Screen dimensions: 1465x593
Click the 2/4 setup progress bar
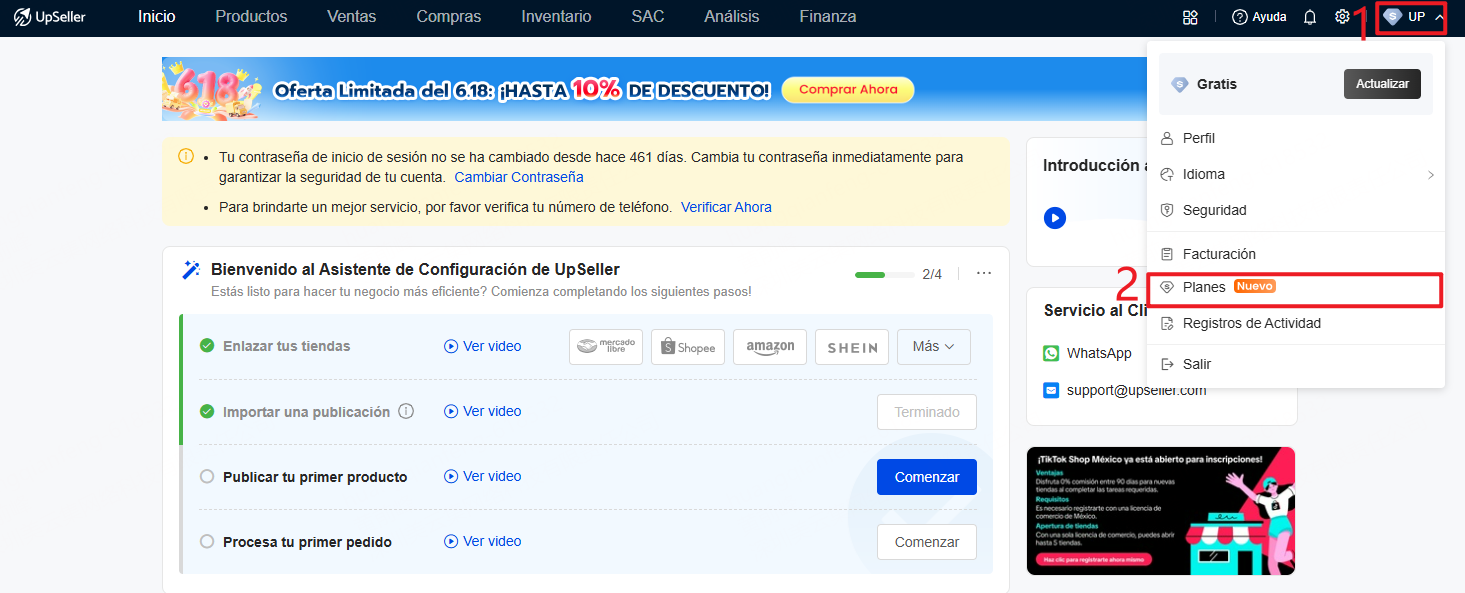point(884,274)
